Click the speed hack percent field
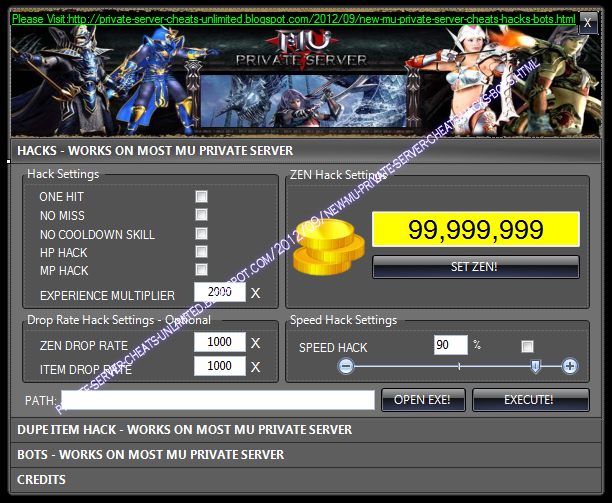The height and width of the screenshot is (503, 612). (451, 345)
